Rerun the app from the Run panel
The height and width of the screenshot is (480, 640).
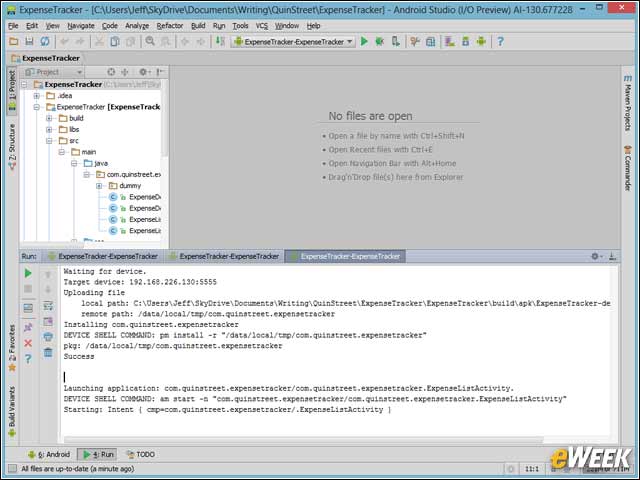pos(28,273)
